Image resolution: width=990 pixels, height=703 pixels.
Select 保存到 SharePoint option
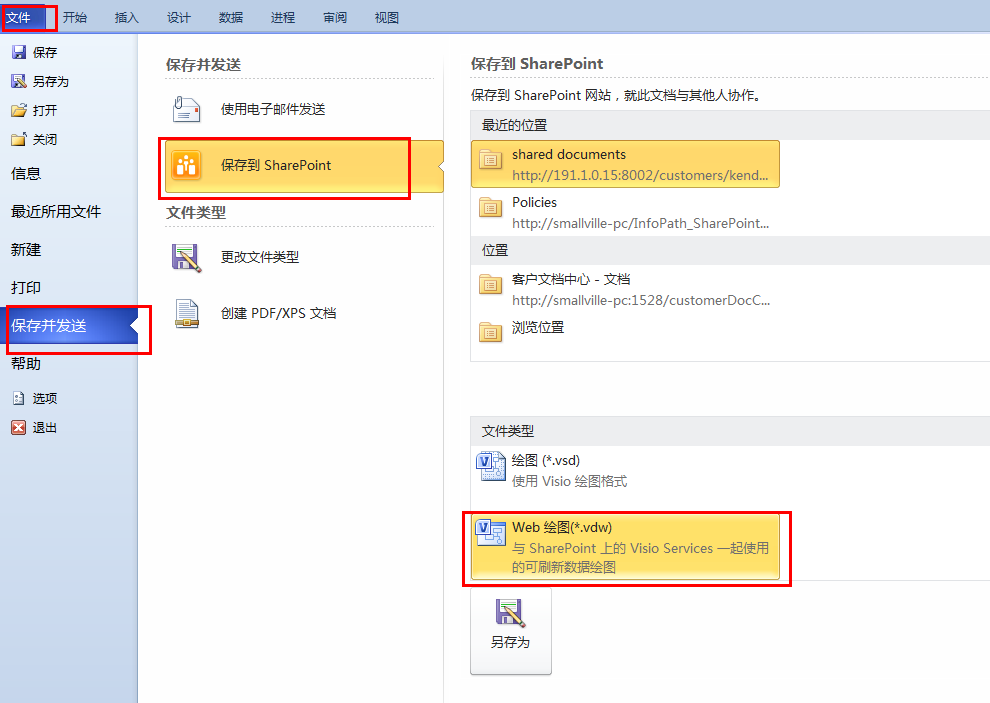click(x=304, y=165)
